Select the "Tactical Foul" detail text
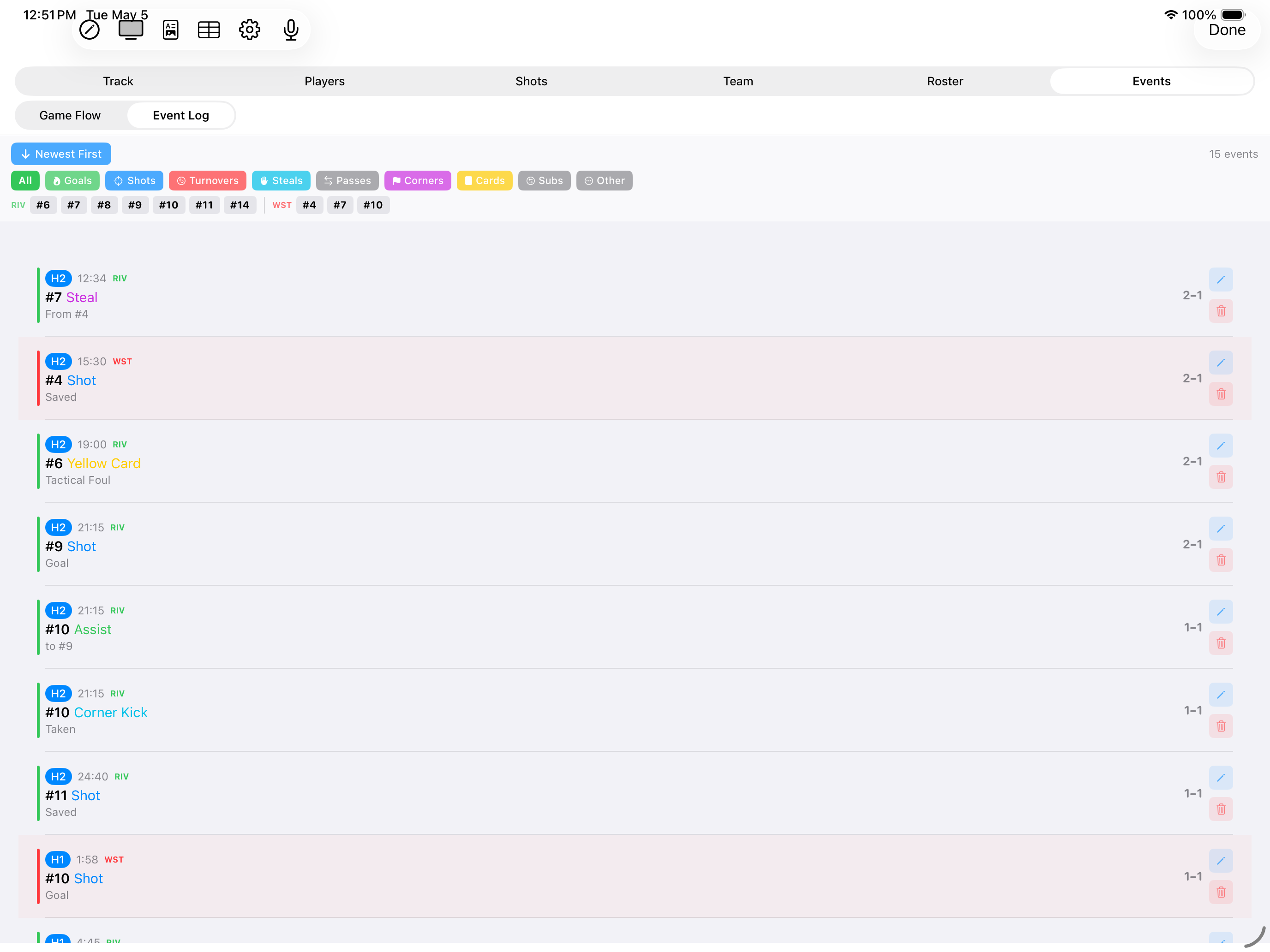Screen dimensions: 1270x952 point(78,480)
